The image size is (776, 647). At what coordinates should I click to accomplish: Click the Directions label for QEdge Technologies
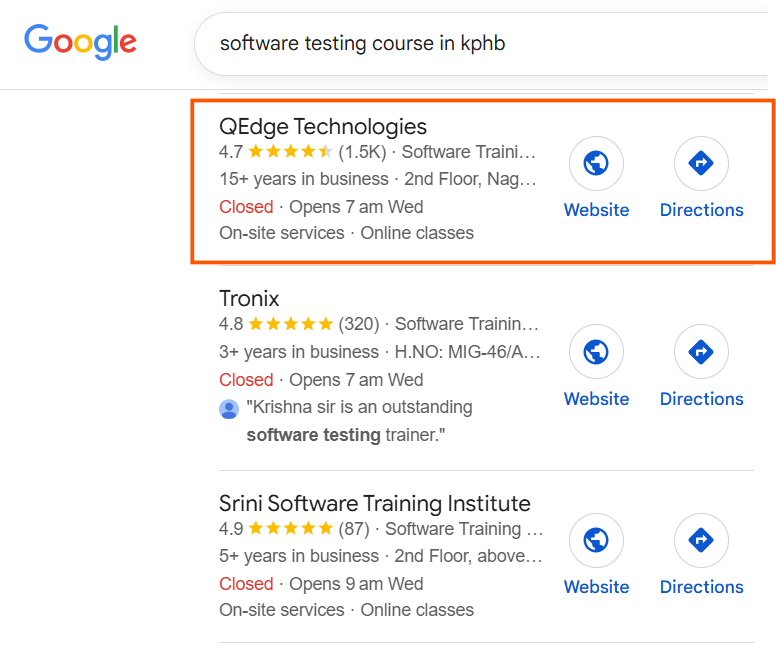[701, 210]
